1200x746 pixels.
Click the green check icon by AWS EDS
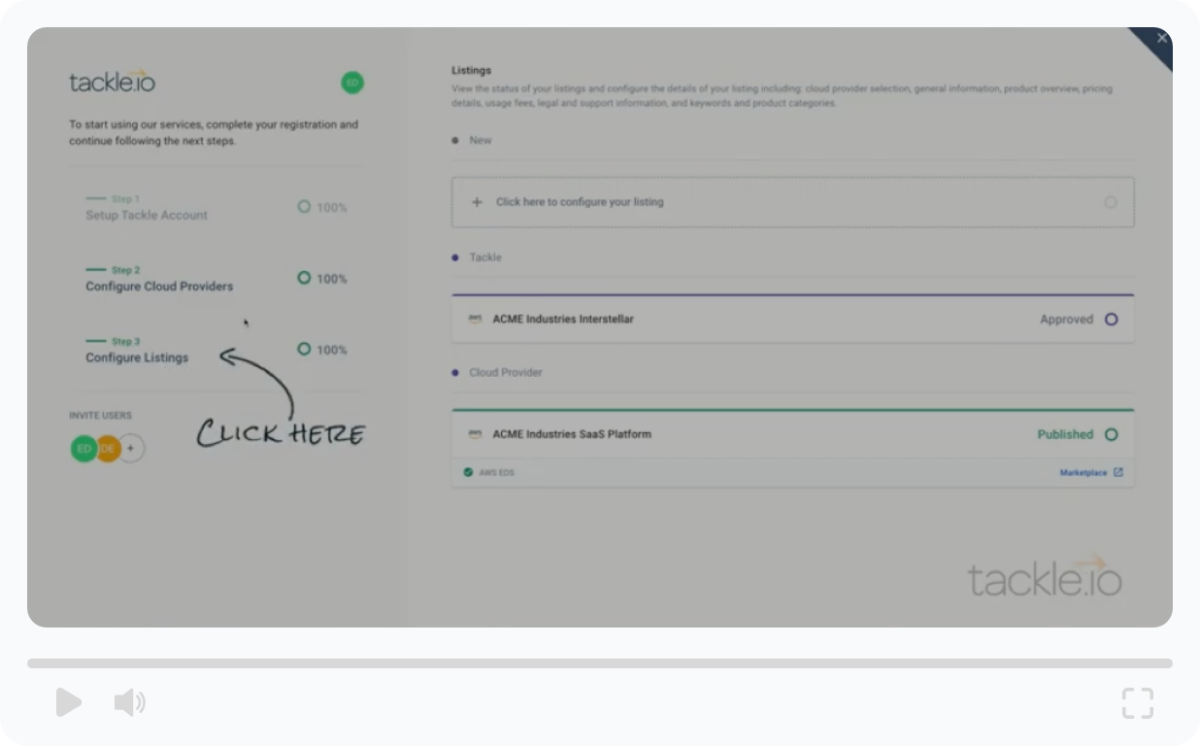[468, 472]
